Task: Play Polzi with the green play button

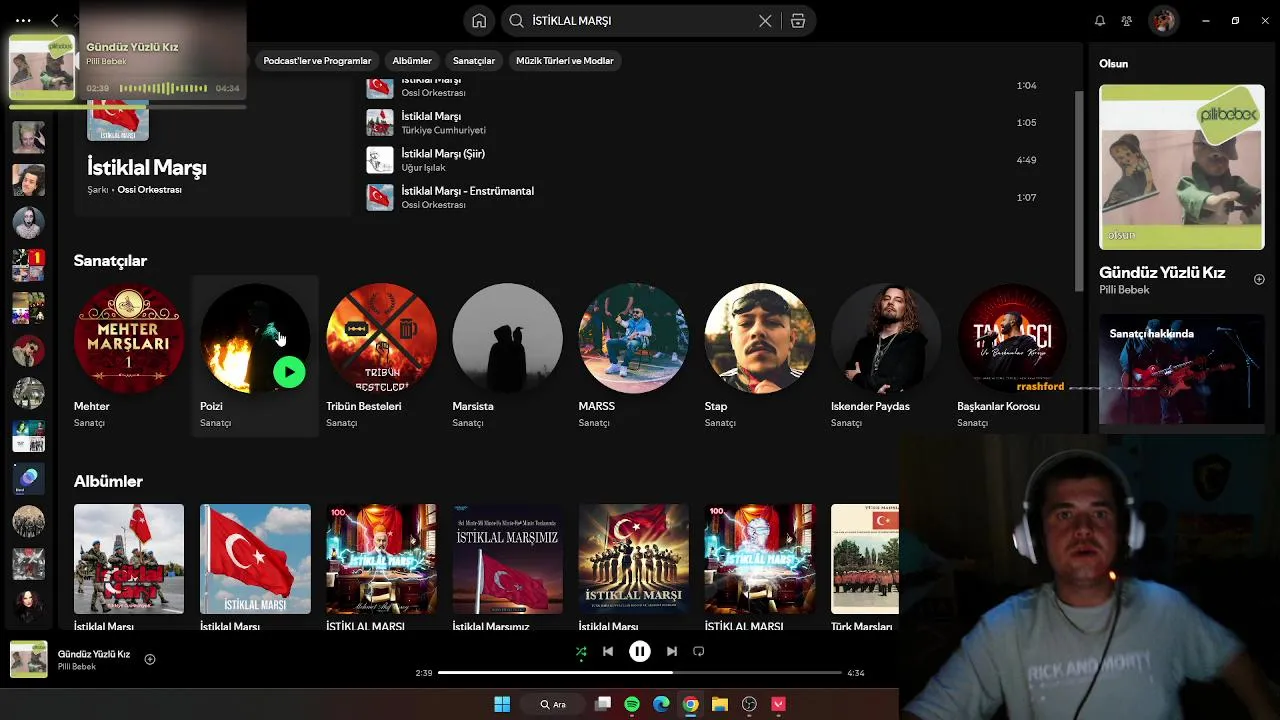Action: click(x=289, y=372)
